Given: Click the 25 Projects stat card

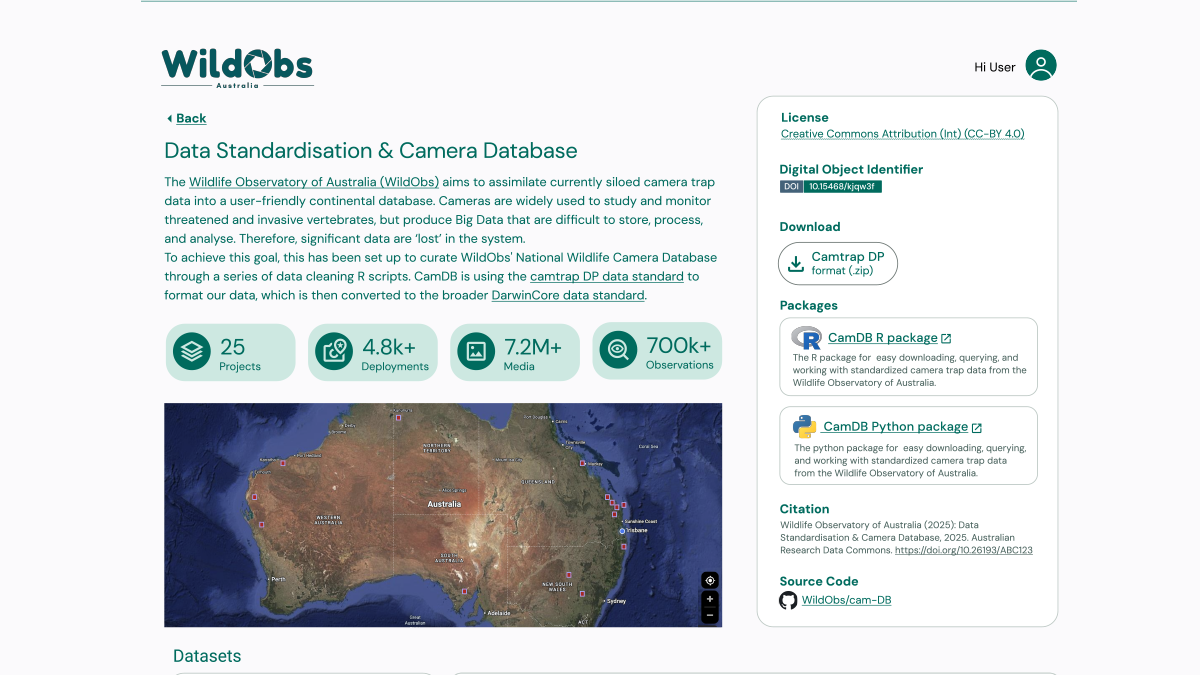Looking at the screenshot, I should coord(231,352).
